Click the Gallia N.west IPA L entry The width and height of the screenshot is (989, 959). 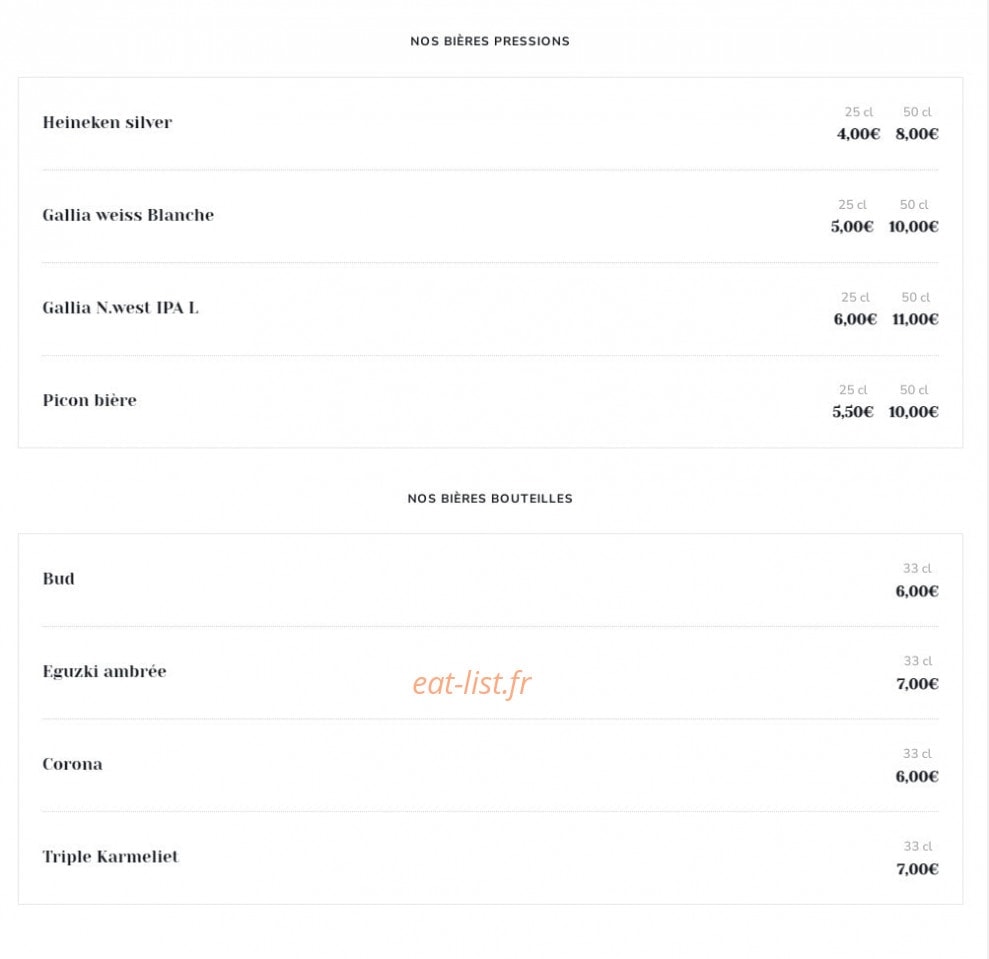click(x=120, y=308)
